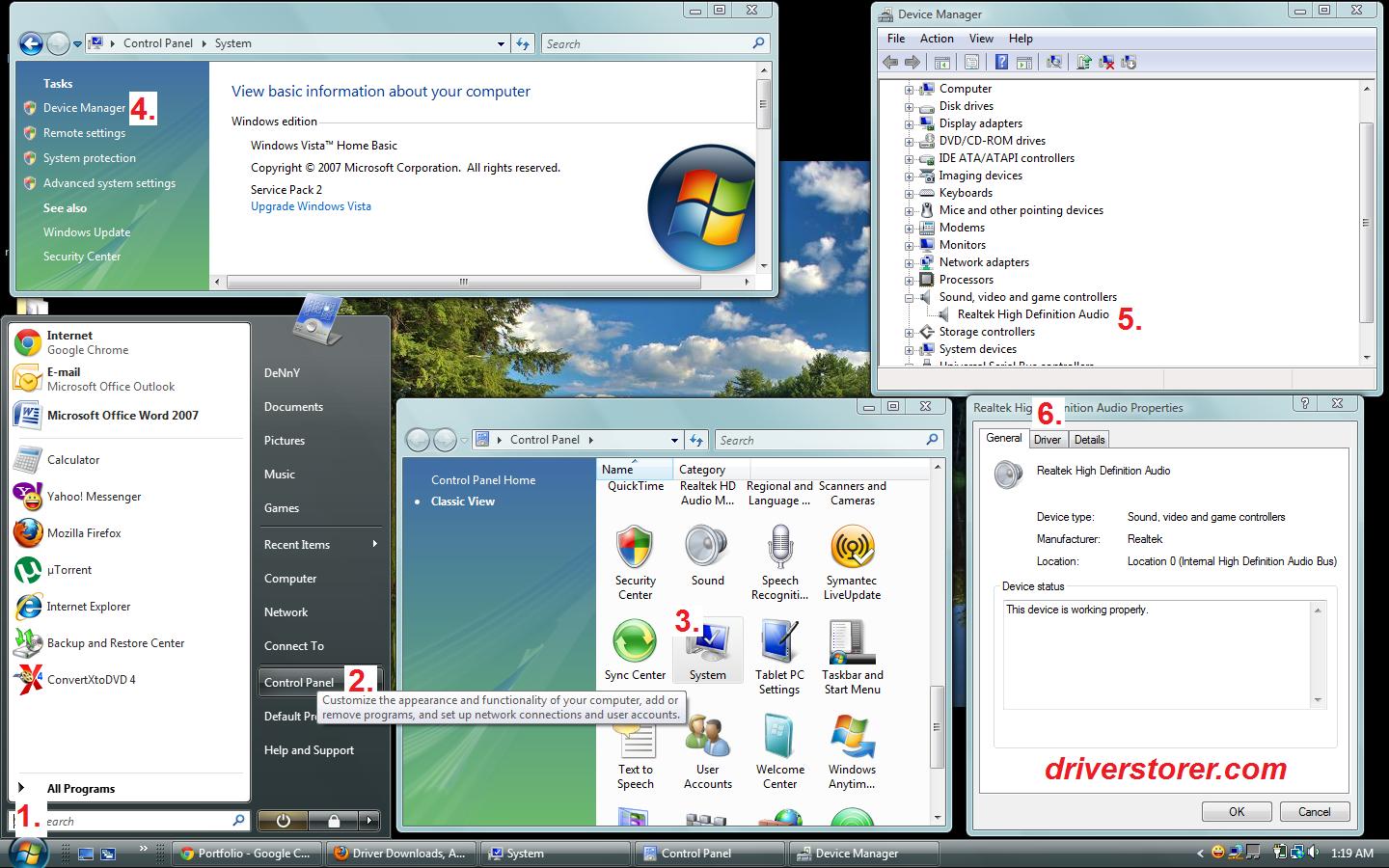The width and height of the screenshot is (1389, 868).
Task: Switch to Device Manager taskbar button
Action: pyautogui.click(x=863, y=853)
